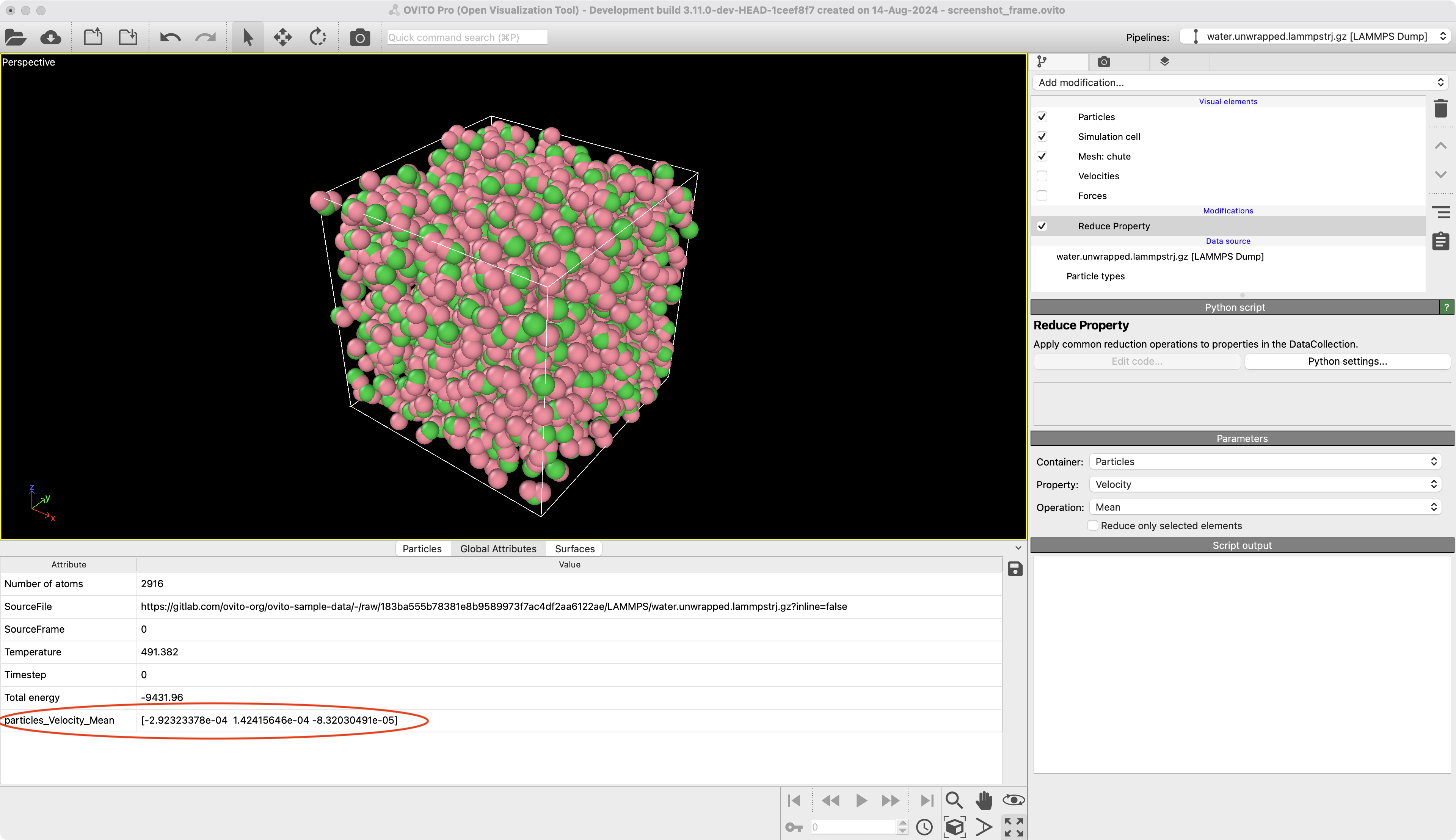Open animation settings clock icon
This screenshot has width=1456, height=840.
(924, 827)
